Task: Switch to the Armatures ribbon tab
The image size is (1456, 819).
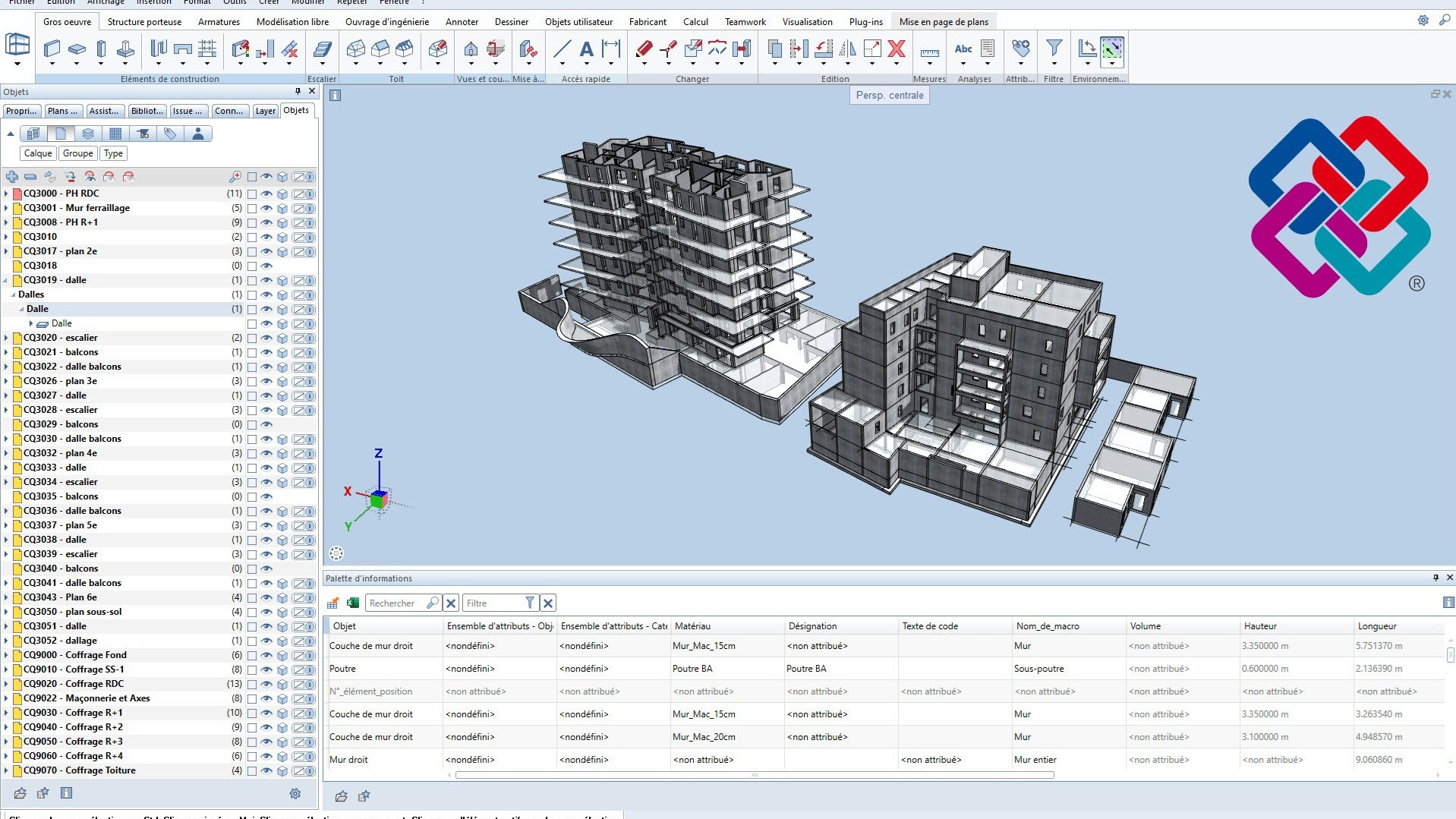Action: (219, 22)
